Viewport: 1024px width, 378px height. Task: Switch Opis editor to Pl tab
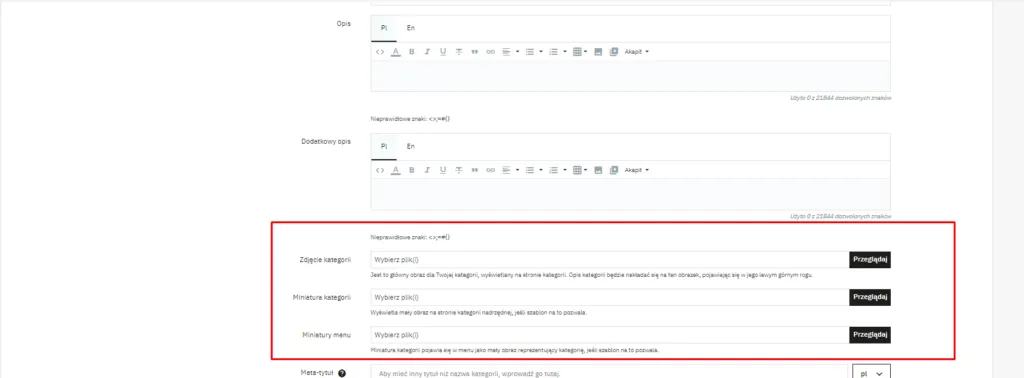[x=384, y=28]
